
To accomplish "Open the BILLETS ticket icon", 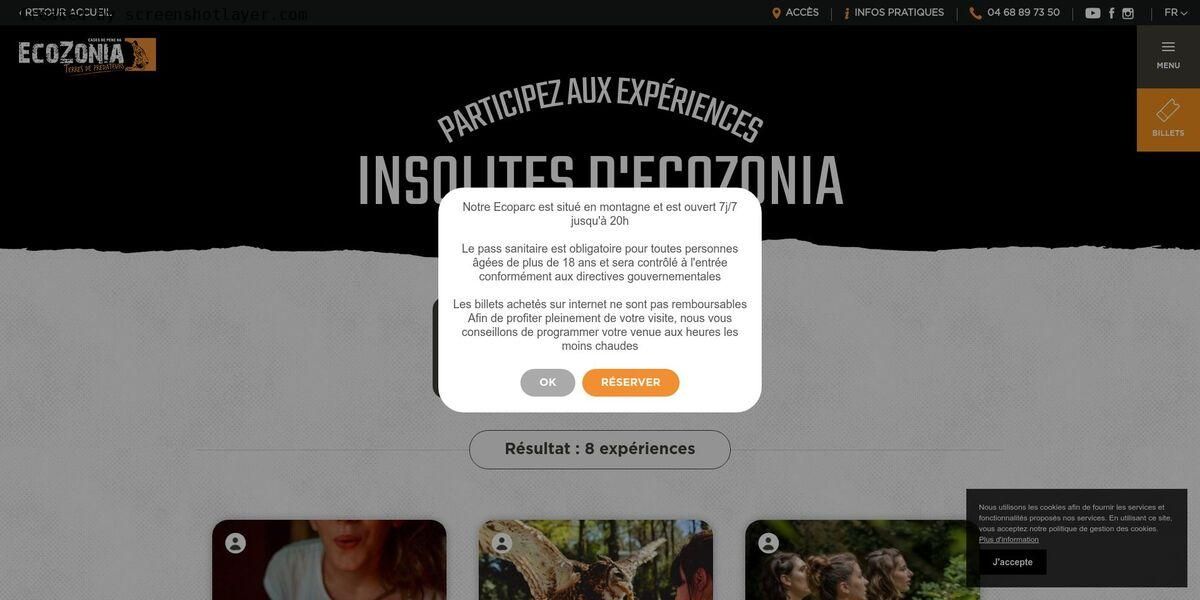I will pyautogui.click(x=1168, y=111).
